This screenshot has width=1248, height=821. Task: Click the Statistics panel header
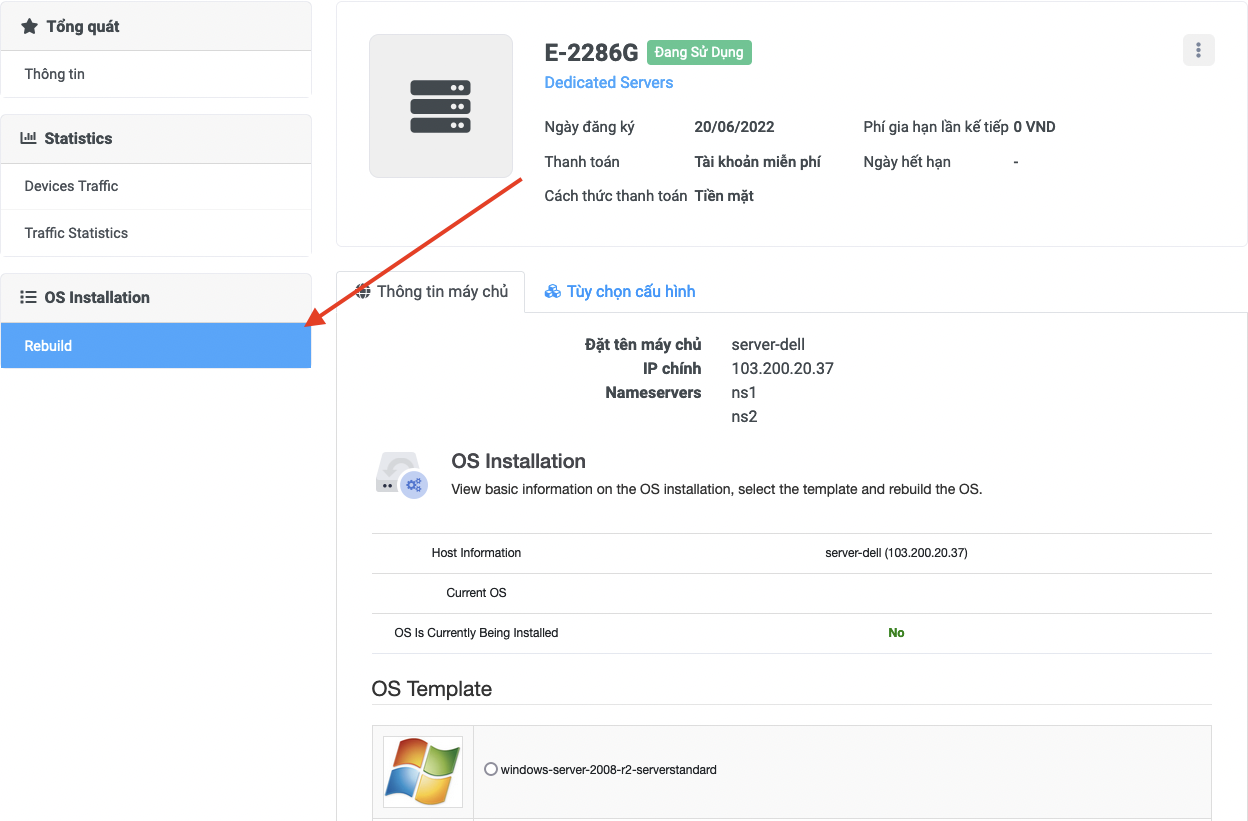click(x=156, y=139)
